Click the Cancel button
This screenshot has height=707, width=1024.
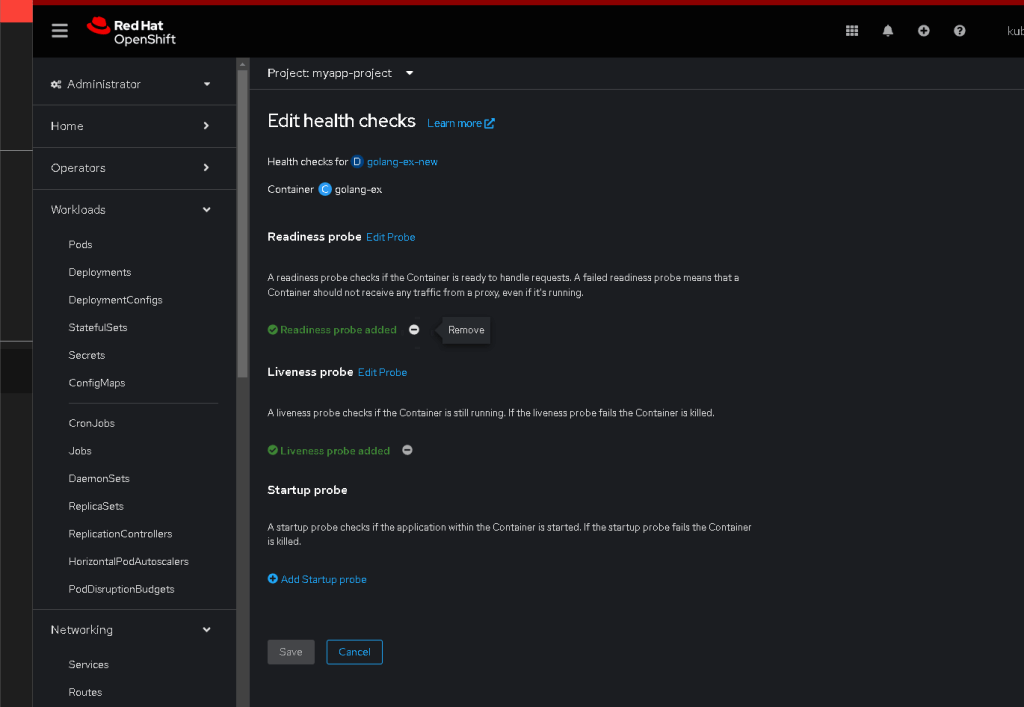pos(355,652)
